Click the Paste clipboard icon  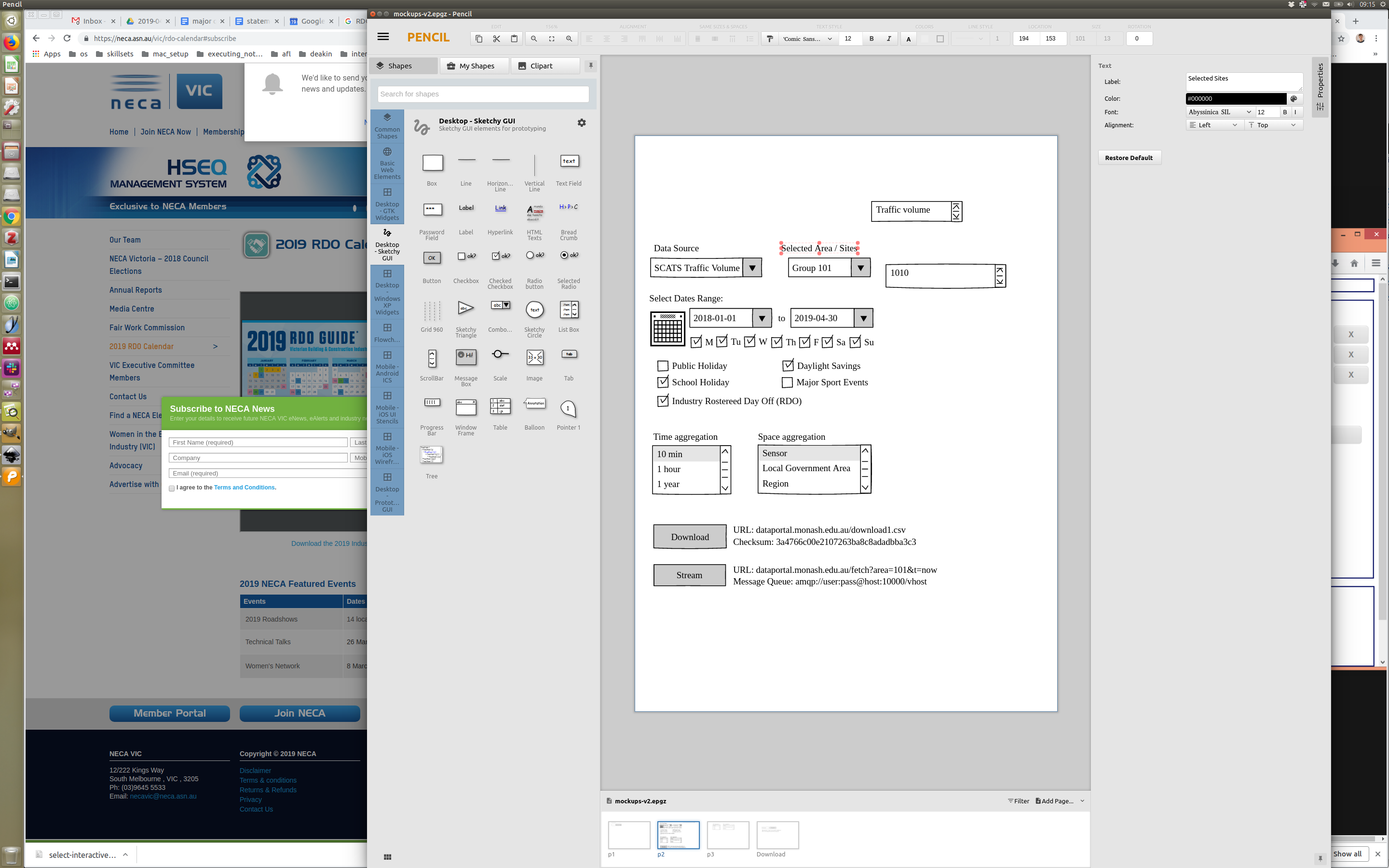pyautogui.click(x=514, y=39)
